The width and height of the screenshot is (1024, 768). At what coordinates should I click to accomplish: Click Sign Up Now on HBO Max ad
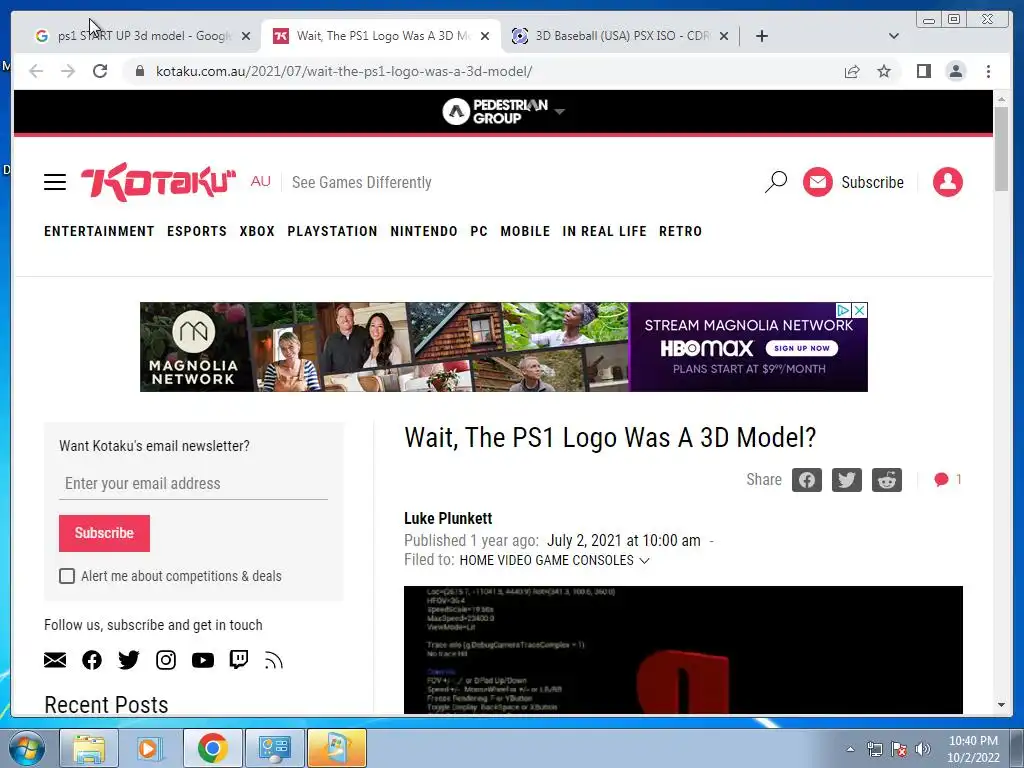click(x=801, y=348)
